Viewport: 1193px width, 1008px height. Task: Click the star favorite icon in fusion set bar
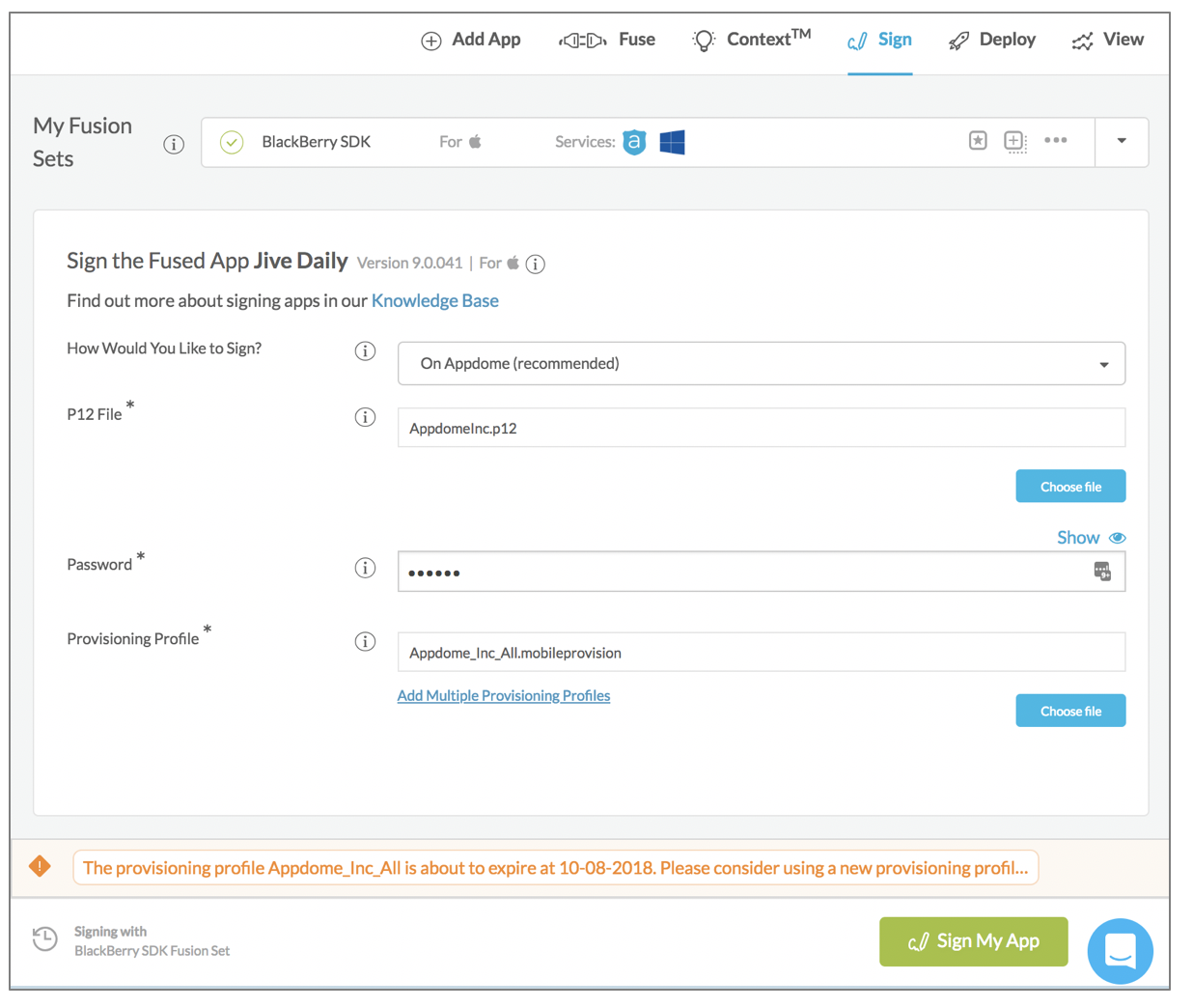click(x=978, y=141)
